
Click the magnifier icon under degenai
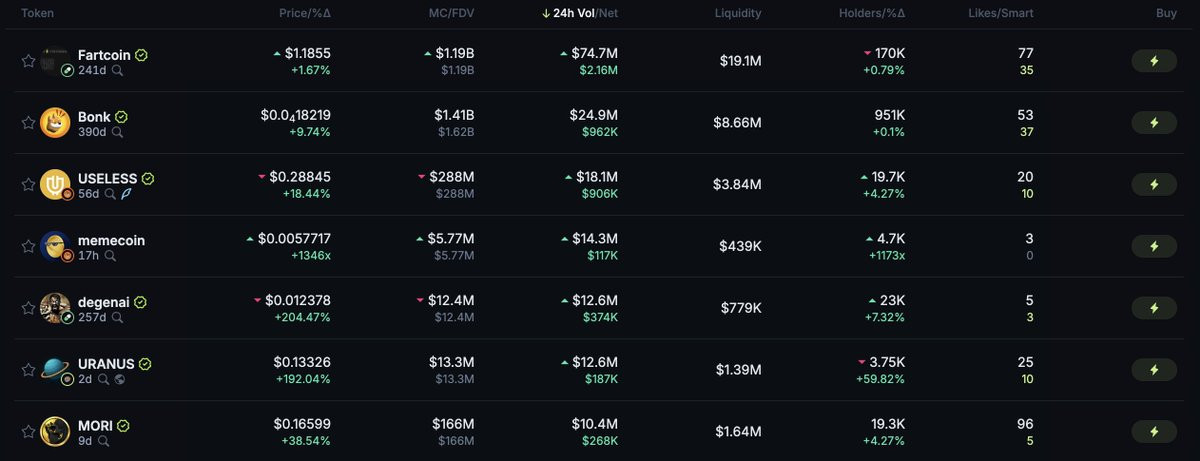click(x=117, y=318)
